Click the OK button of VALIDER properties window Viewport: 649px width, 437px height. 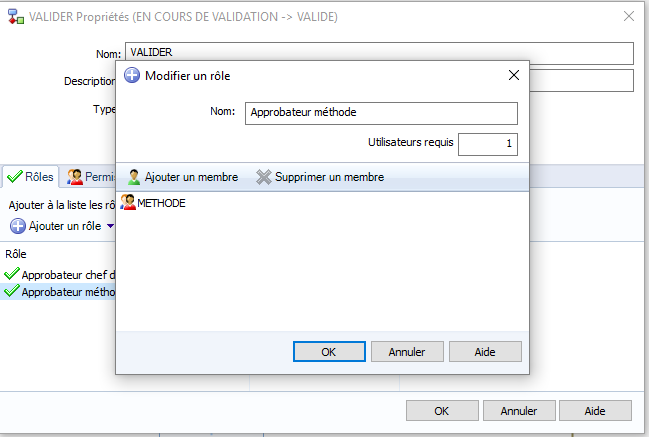point(442,411)
